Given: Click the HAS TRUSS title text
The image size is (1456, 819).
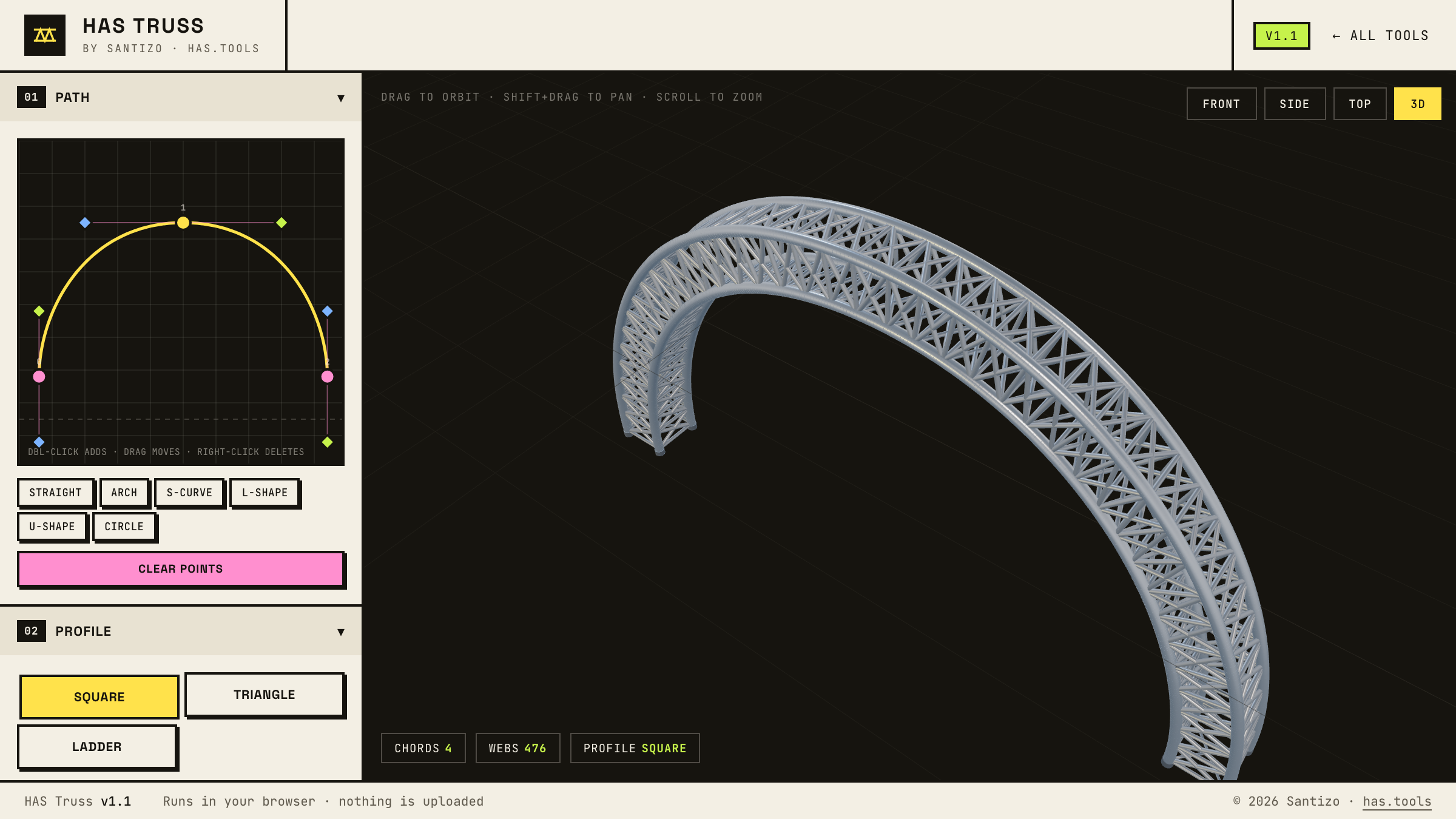Looking at the screenshot, I should [x=143, y=26].
